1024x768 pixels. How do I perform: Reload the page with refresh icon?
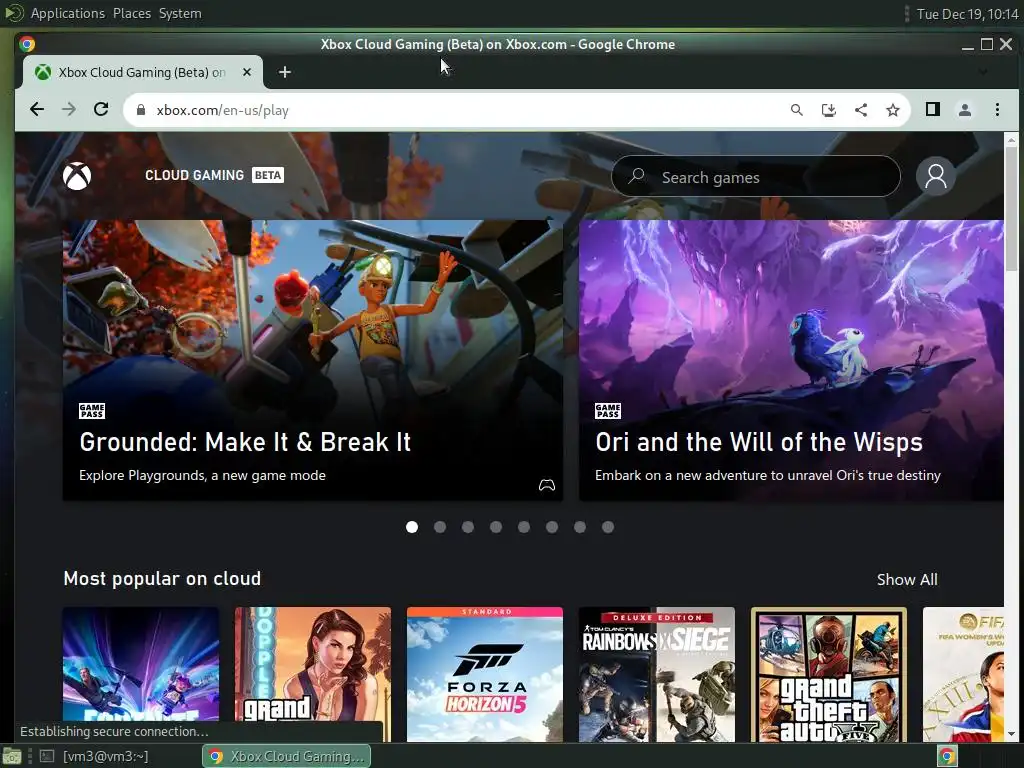click(101, 110)
